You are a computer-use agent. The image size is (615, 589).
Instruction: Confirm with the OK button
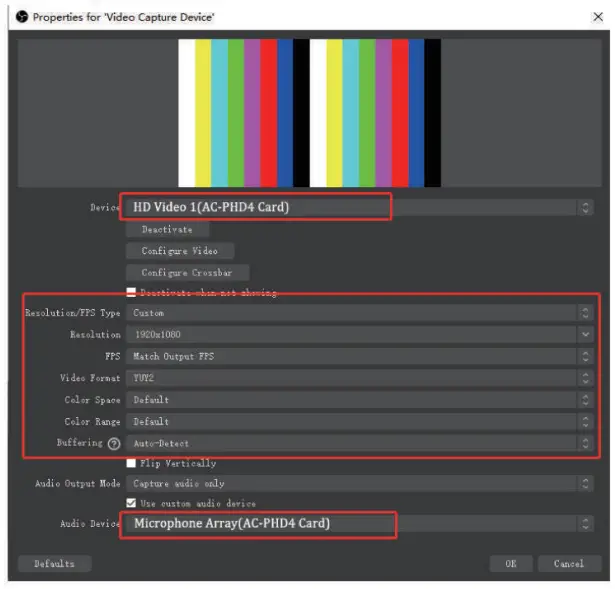511,564
